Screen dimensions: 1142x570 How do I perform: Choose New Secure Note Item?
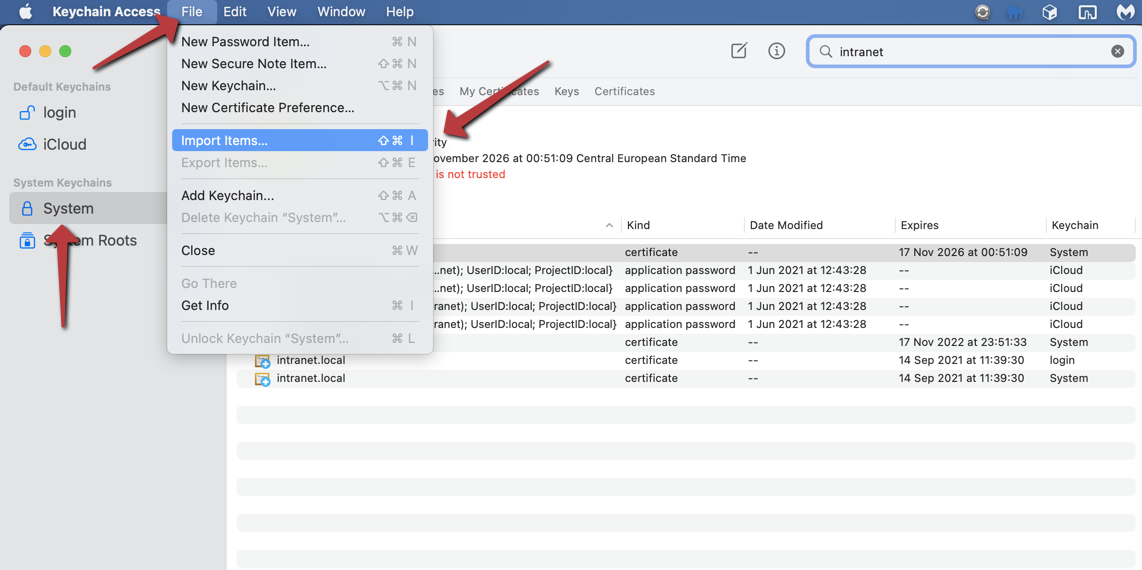(x=299, y=64)
